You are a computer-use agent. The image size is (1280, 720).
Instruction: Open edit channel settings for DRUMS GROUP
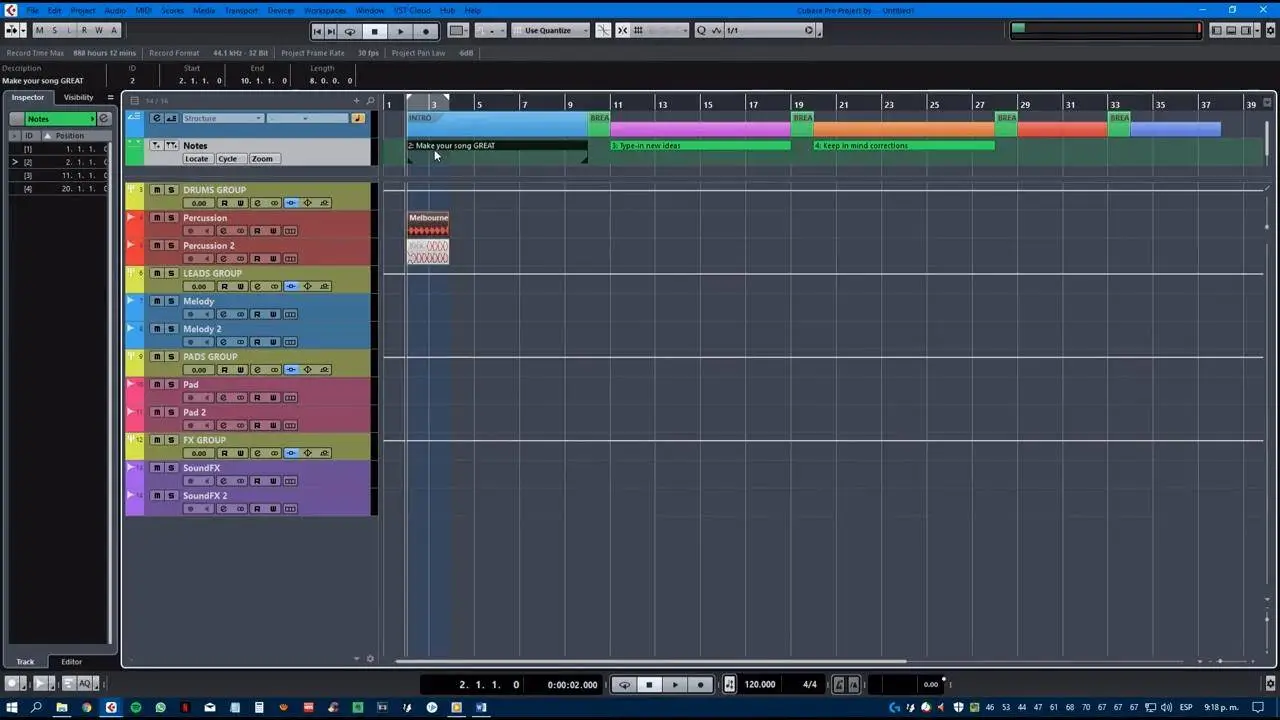coord(257,203)
